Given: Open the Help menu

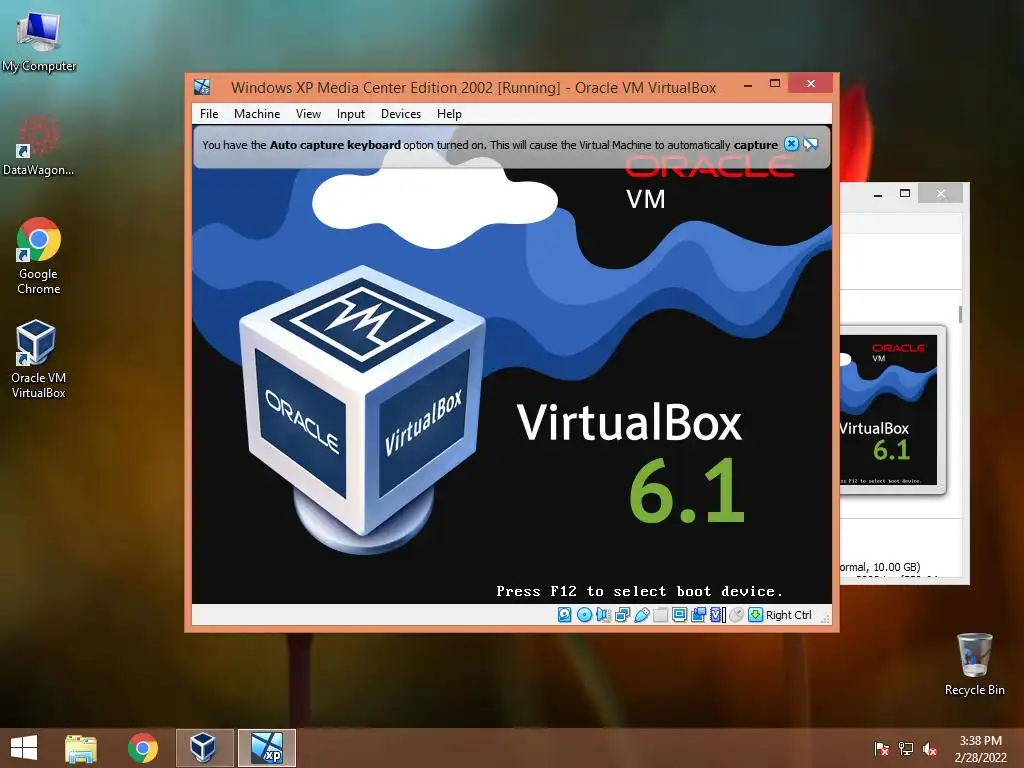Looking at the screenshot, I should tap(449, 114).
